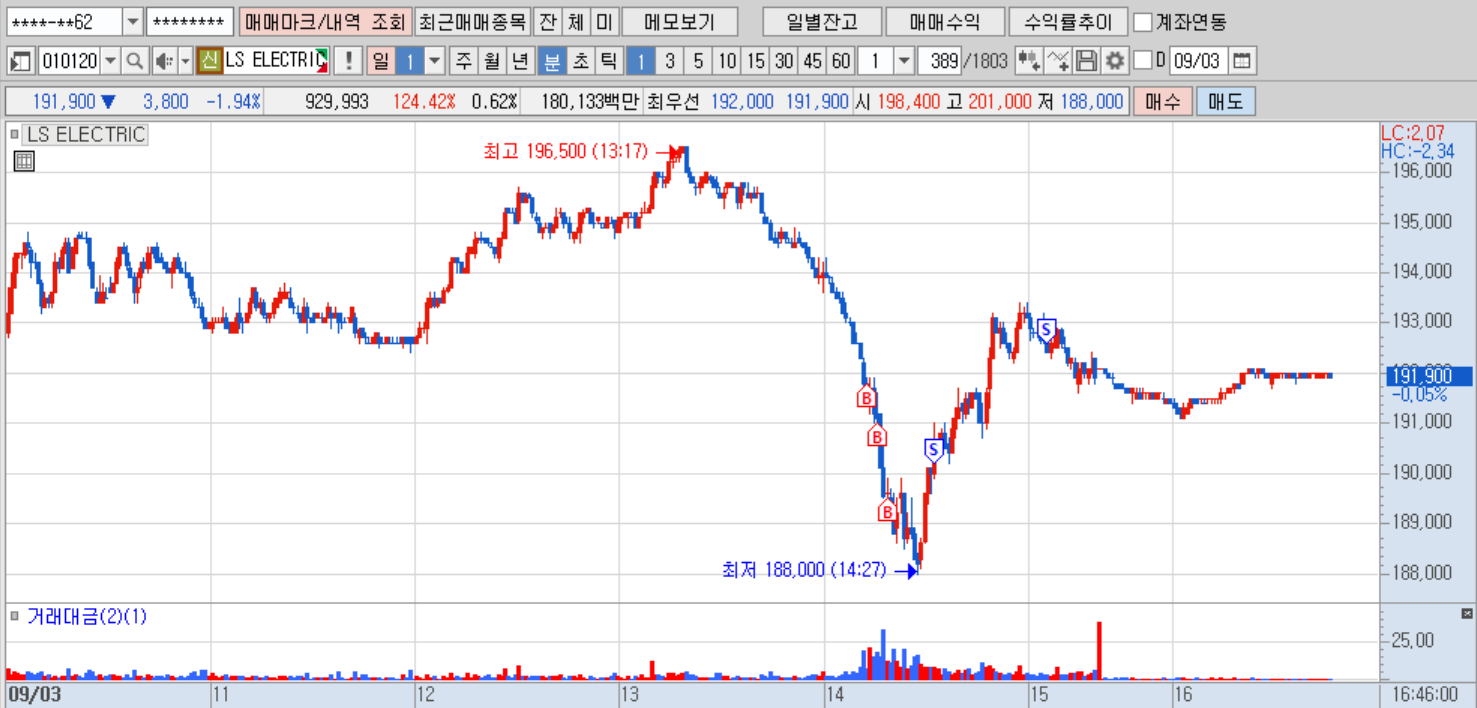The width and height of the screenshot is (1477, 708).
Task: Open stock search with the magnifier icon
Action: click(134, 61)
